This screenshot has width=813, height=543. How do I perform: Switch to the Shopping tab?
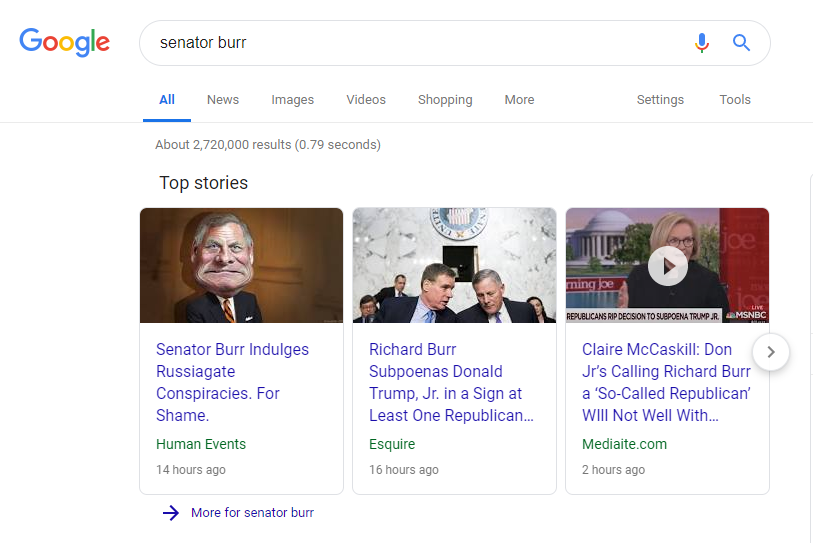[x=445, y=100]
